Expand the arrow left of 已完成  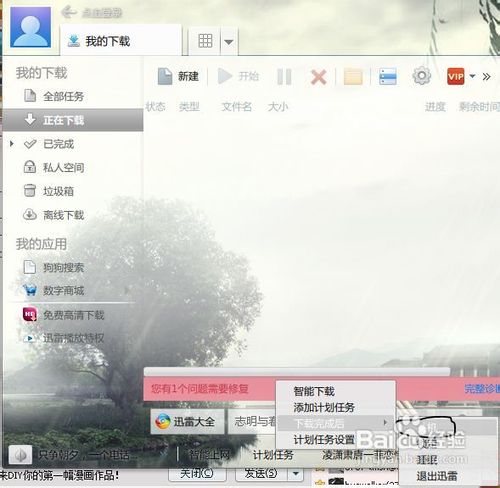click(x=12, y=144)
